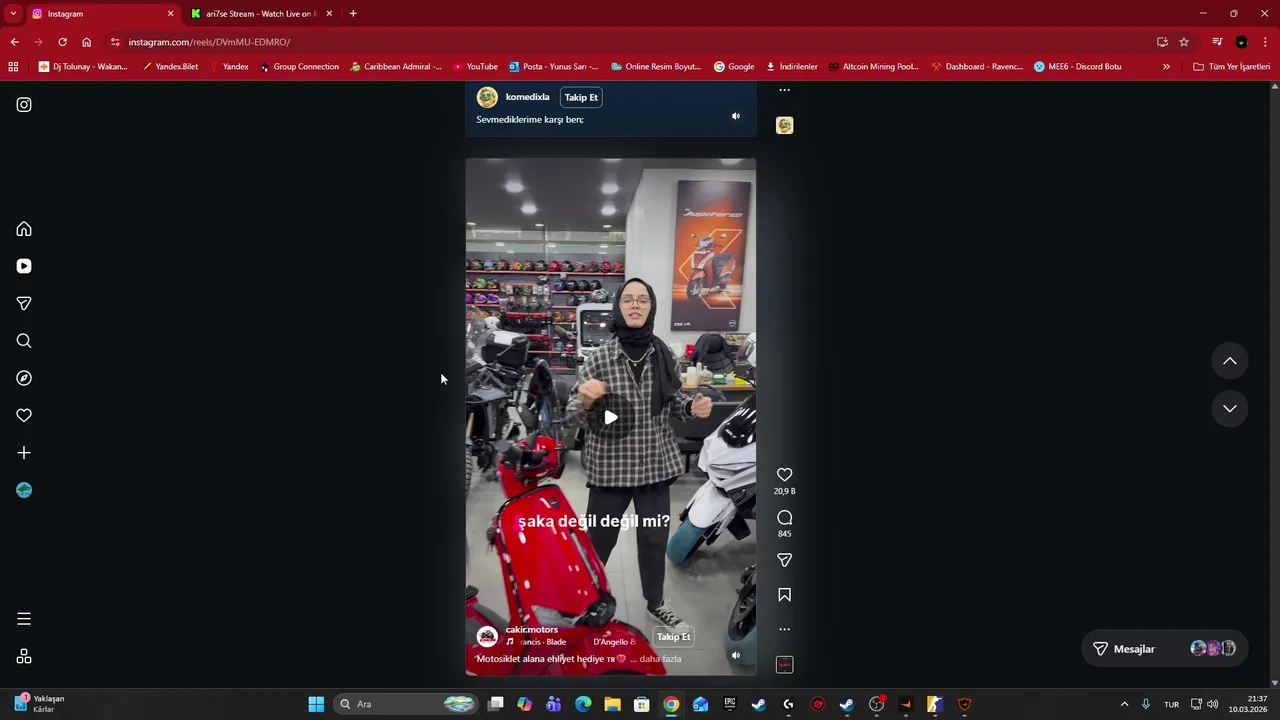Open Google bookmark
1280x720 pixels.
pos(734,67)
